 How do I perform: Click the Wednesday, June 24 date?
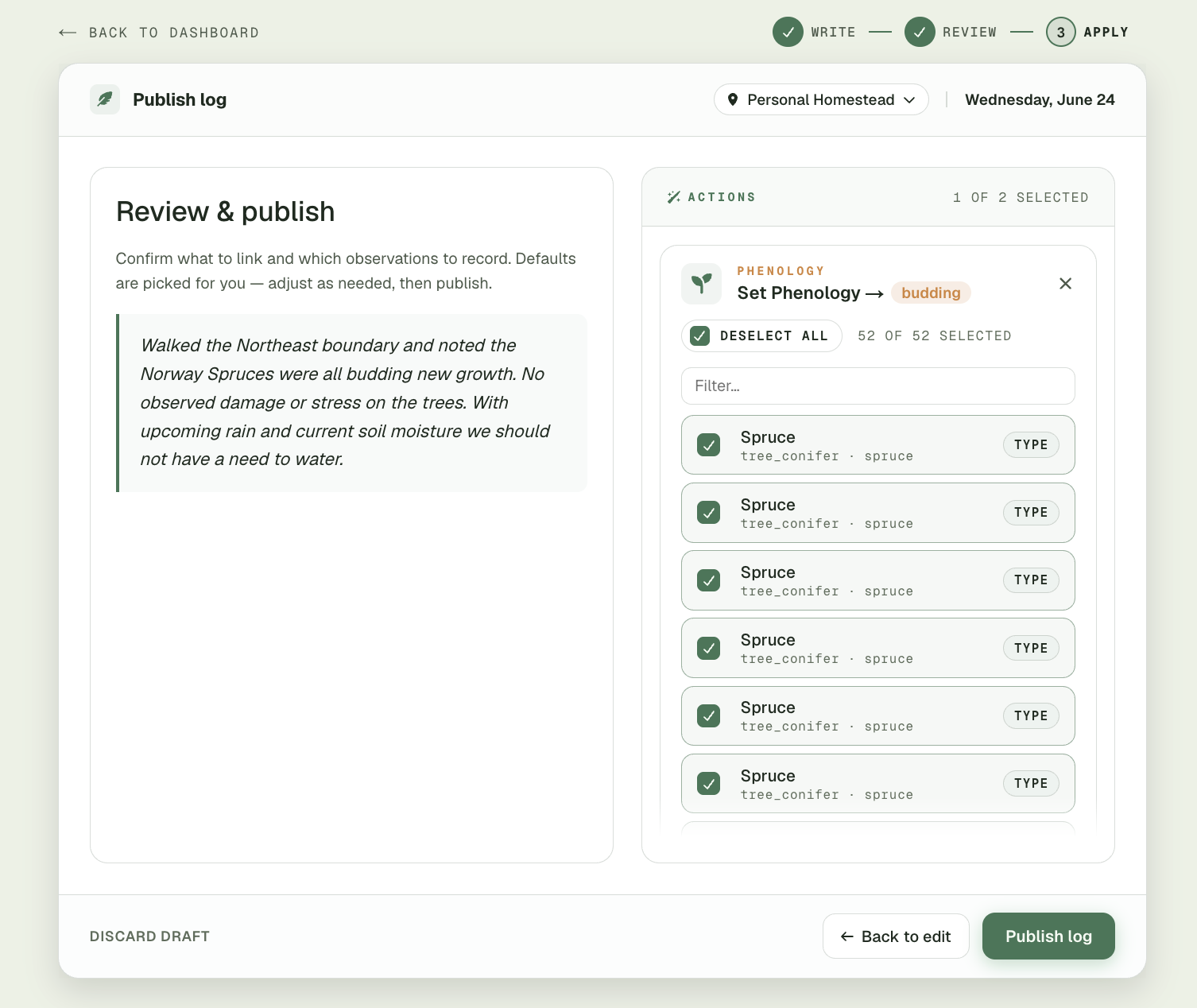point(1040,99)
